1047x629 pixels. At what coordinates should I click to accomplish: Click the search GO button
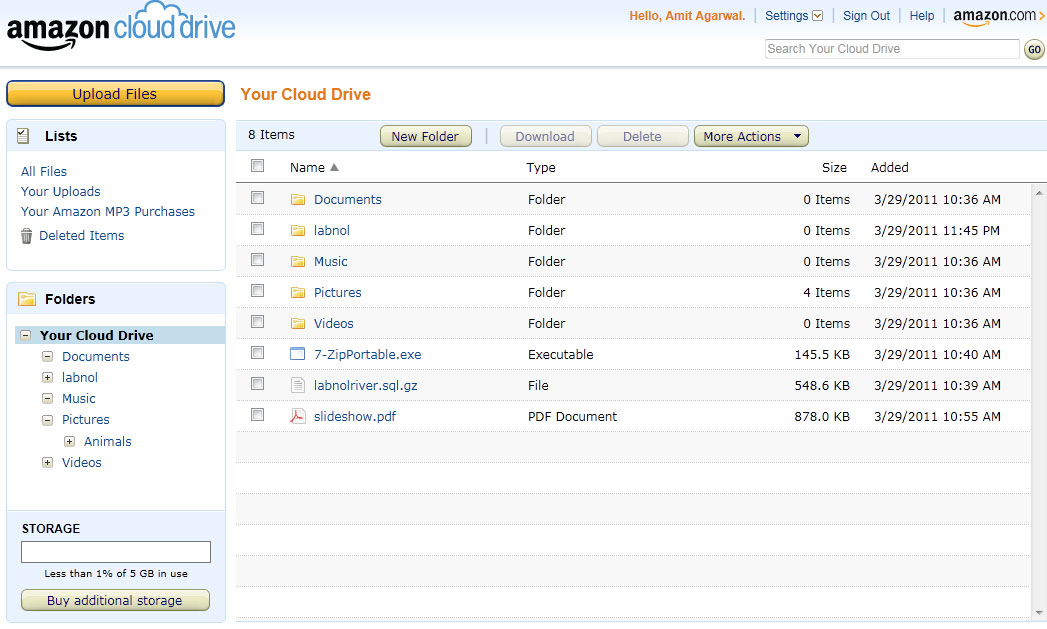pyautogui.click(x=1034, y=49)
